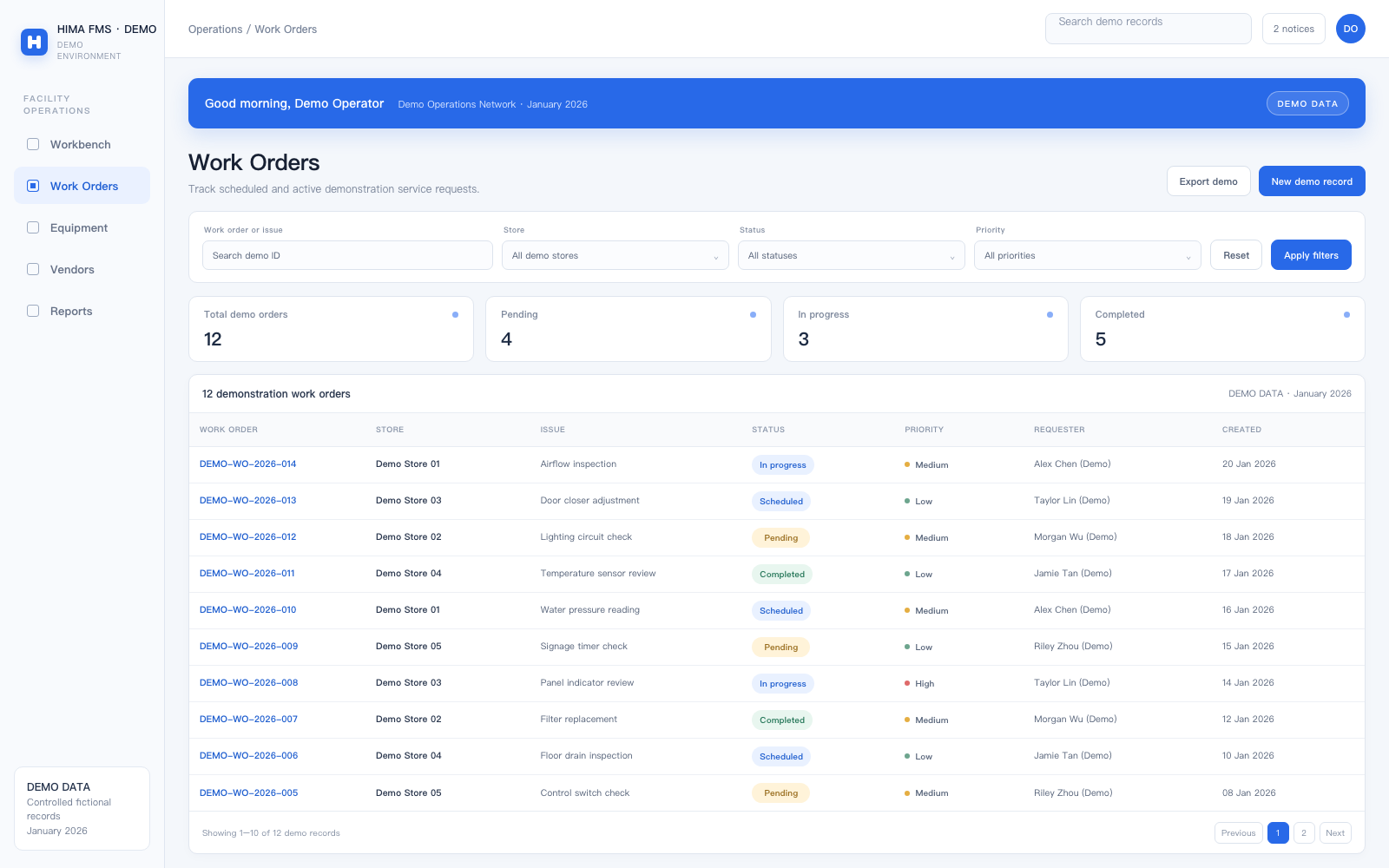Open work order DEMO-WO-2026-005

tap(249, 793)
